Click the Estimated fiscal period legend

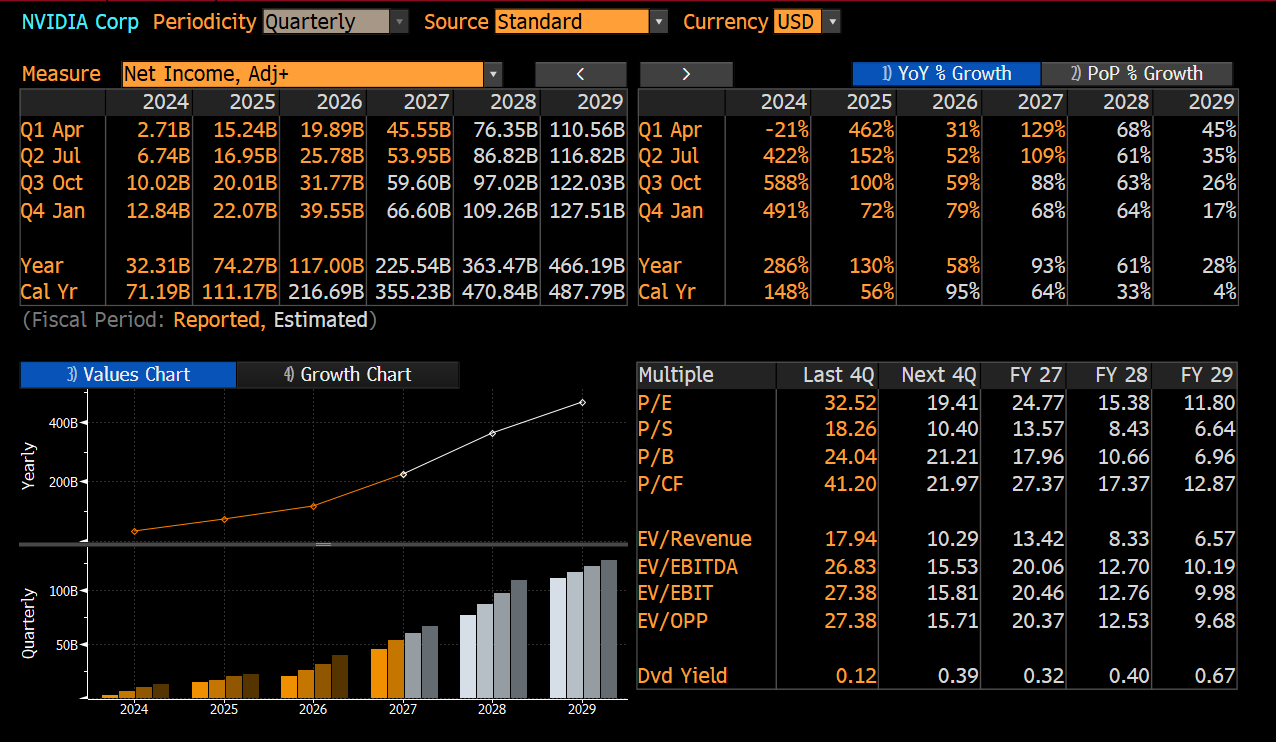tap(321, 320)
